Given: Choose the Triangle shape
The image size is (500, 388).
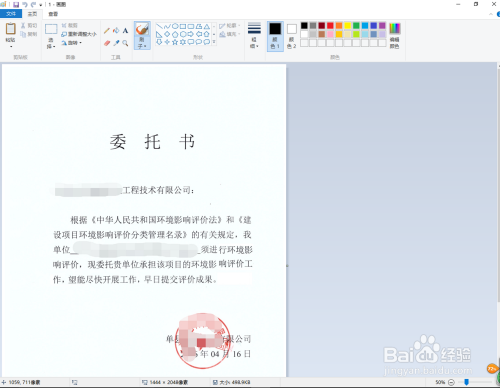Looking at the screenshot, I should point(207,26).
